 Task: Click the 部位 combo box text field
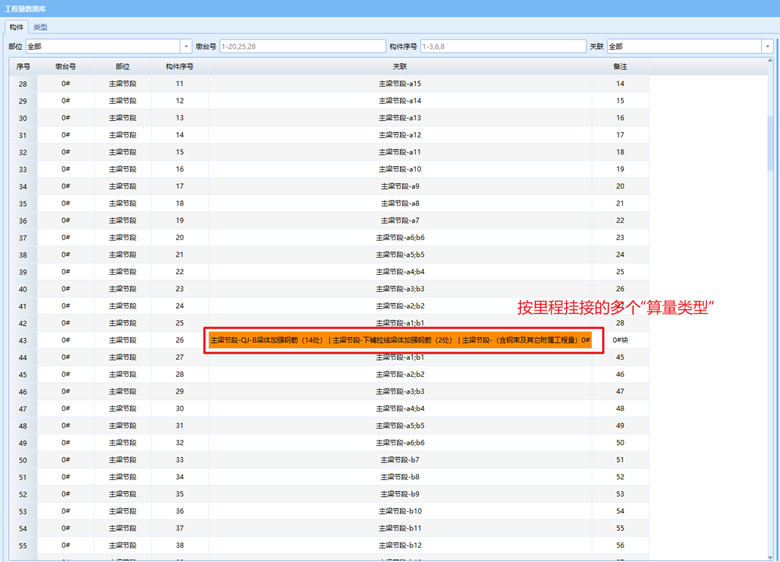coord(102,46)
